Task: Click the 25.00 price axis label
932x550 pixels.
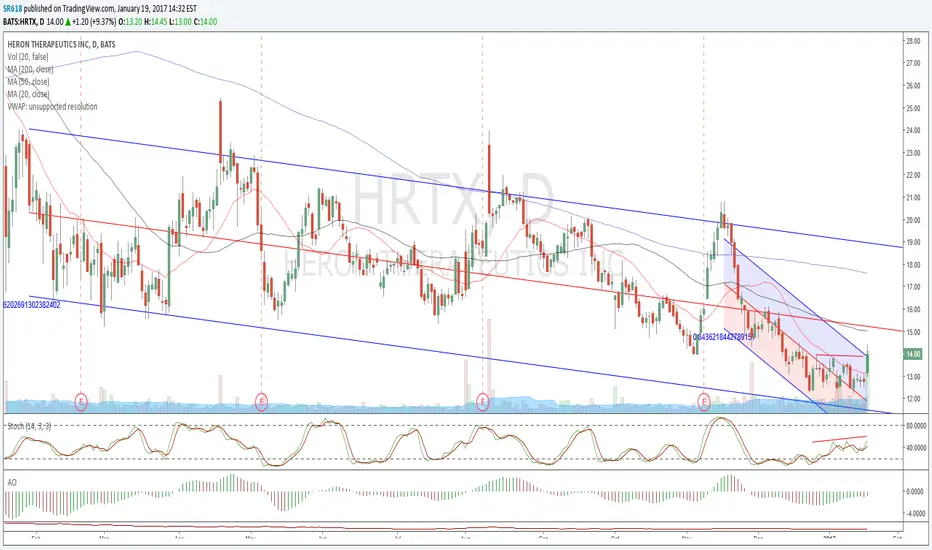Action: [x=912, y=108]
